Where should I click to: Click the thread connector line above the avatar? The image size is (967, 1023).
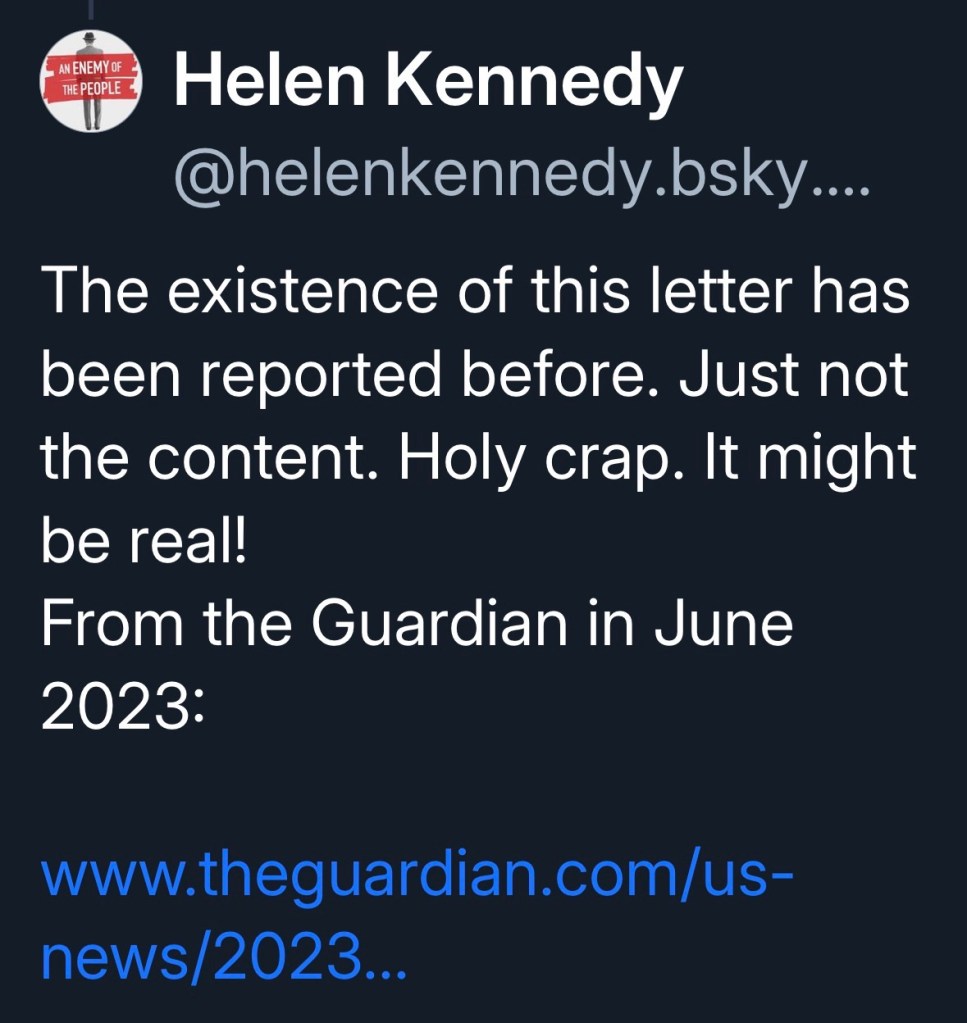point(90,10)
